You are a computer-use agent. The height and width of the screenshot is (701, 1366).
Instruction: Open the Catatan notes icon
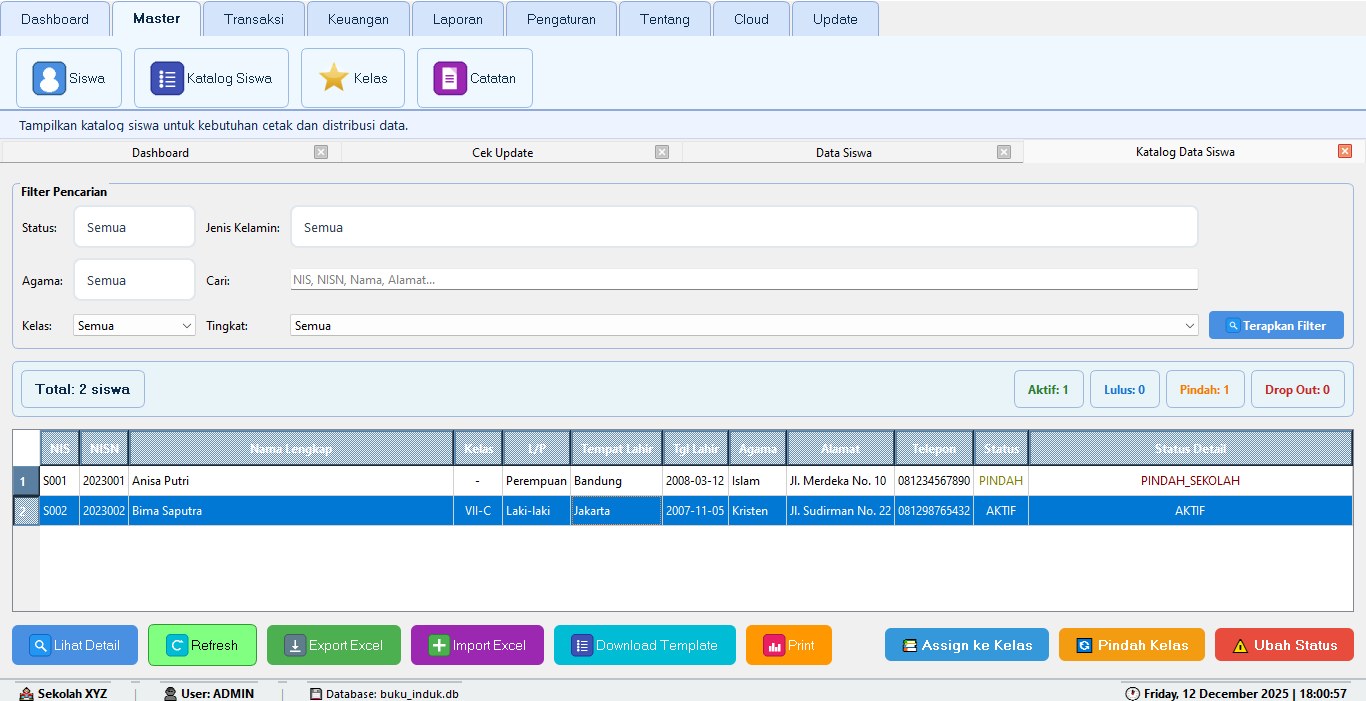[450, 78]
